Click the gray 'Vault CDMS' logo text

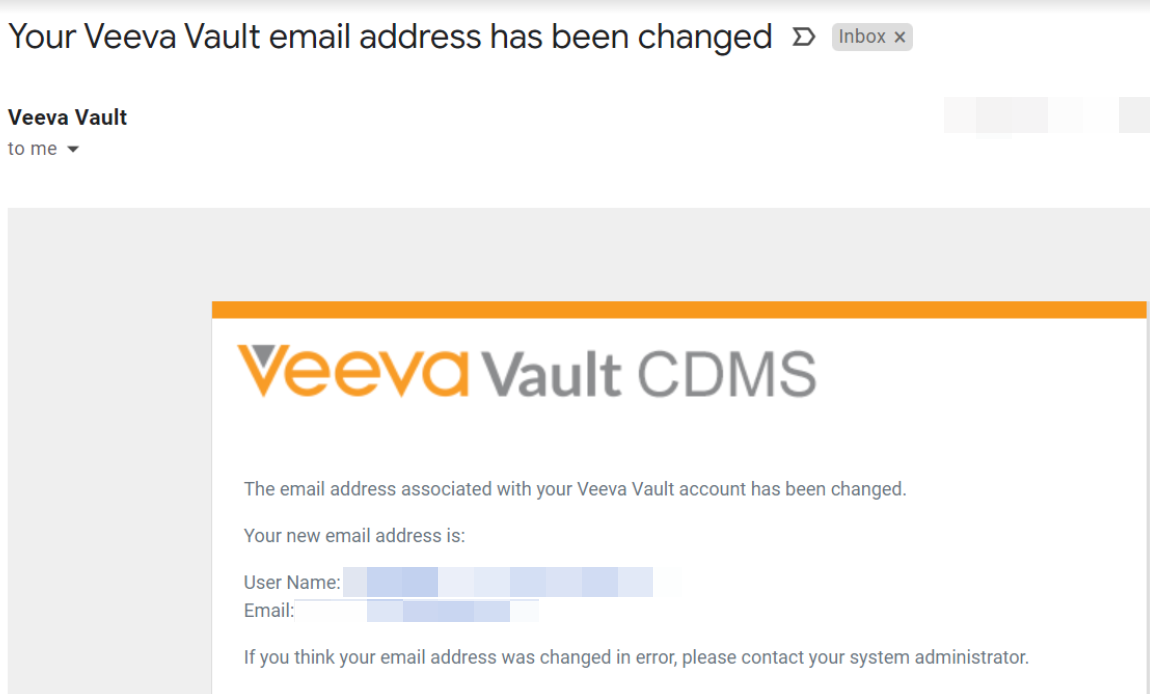point(649,374)
